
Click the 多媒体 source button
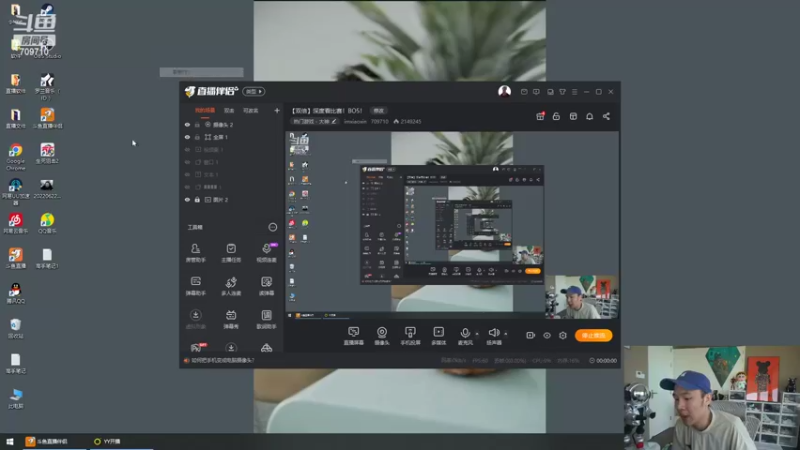click(439, 336)
